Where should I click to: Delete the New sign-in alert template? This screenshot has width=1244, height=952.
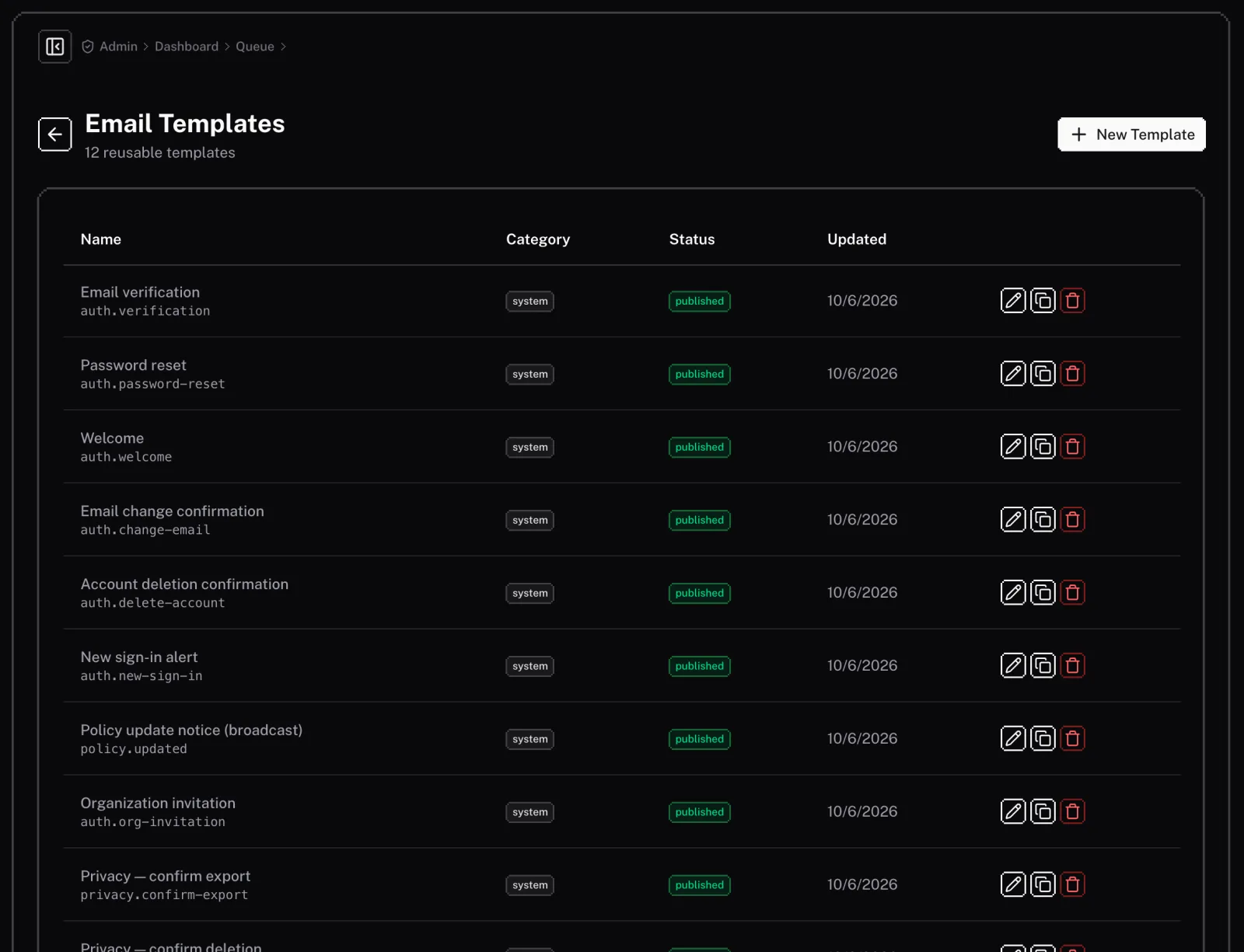pyautogui.click(x=1072, y=666)
